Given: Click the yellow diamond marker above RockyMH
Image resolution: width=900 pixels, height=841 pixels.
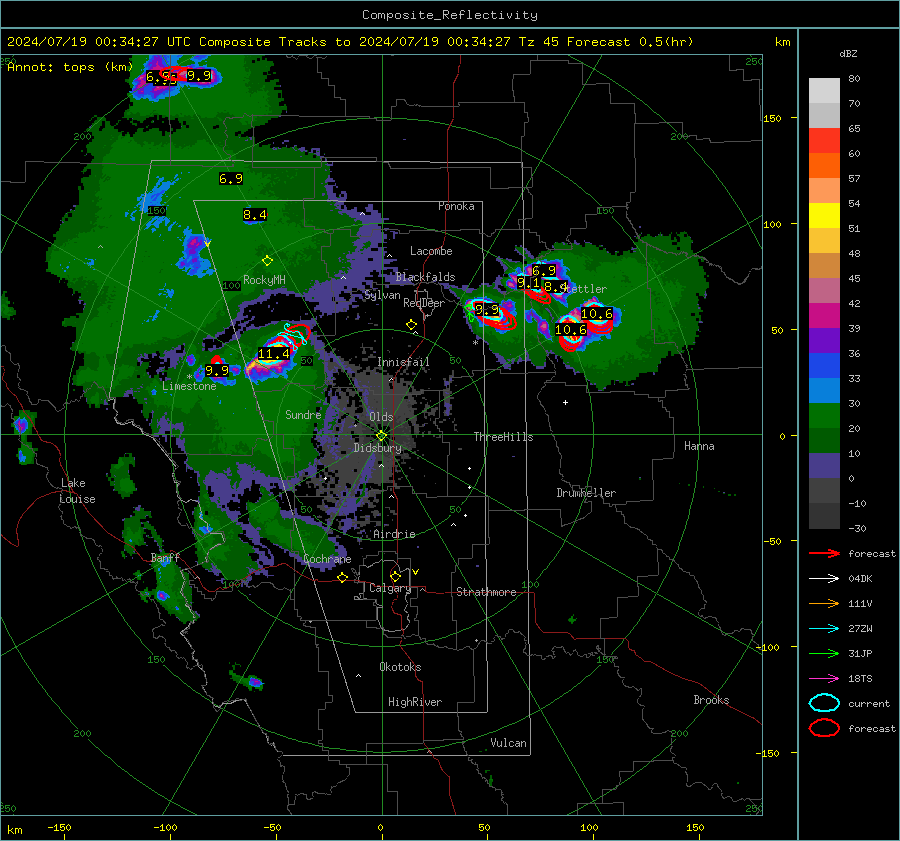Looking at the screenshot, I should point(267,261).
